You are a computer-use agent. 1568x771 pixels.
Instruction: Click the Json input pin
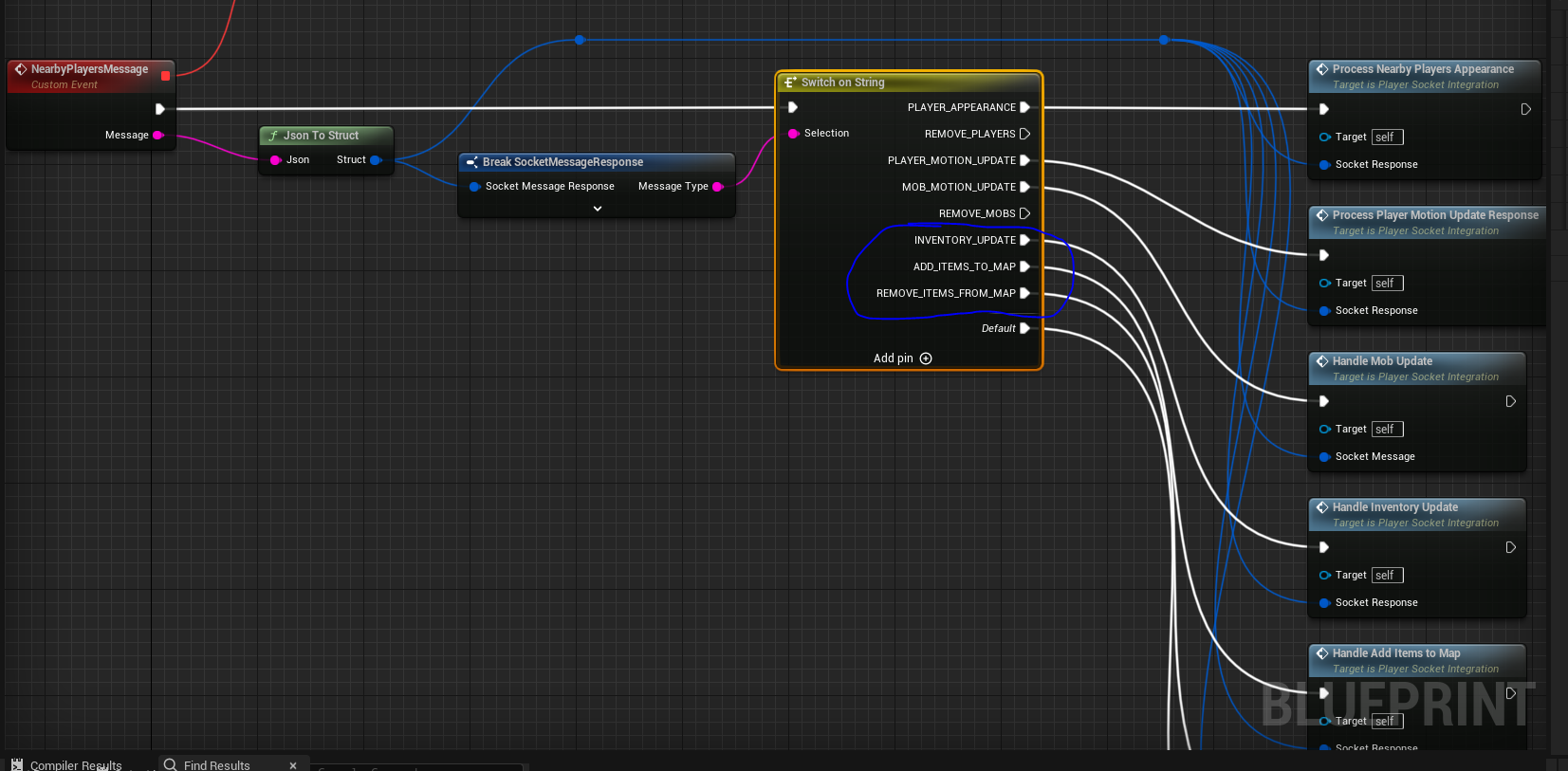[x=276, y=160]
